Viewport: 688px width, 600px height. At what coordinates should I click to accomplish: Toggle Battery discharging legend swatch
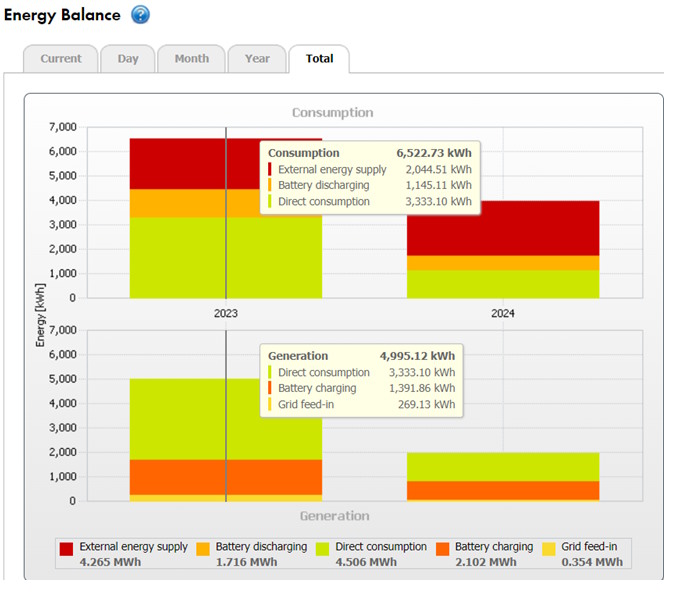pyautogui.click(x=202, y=548)
